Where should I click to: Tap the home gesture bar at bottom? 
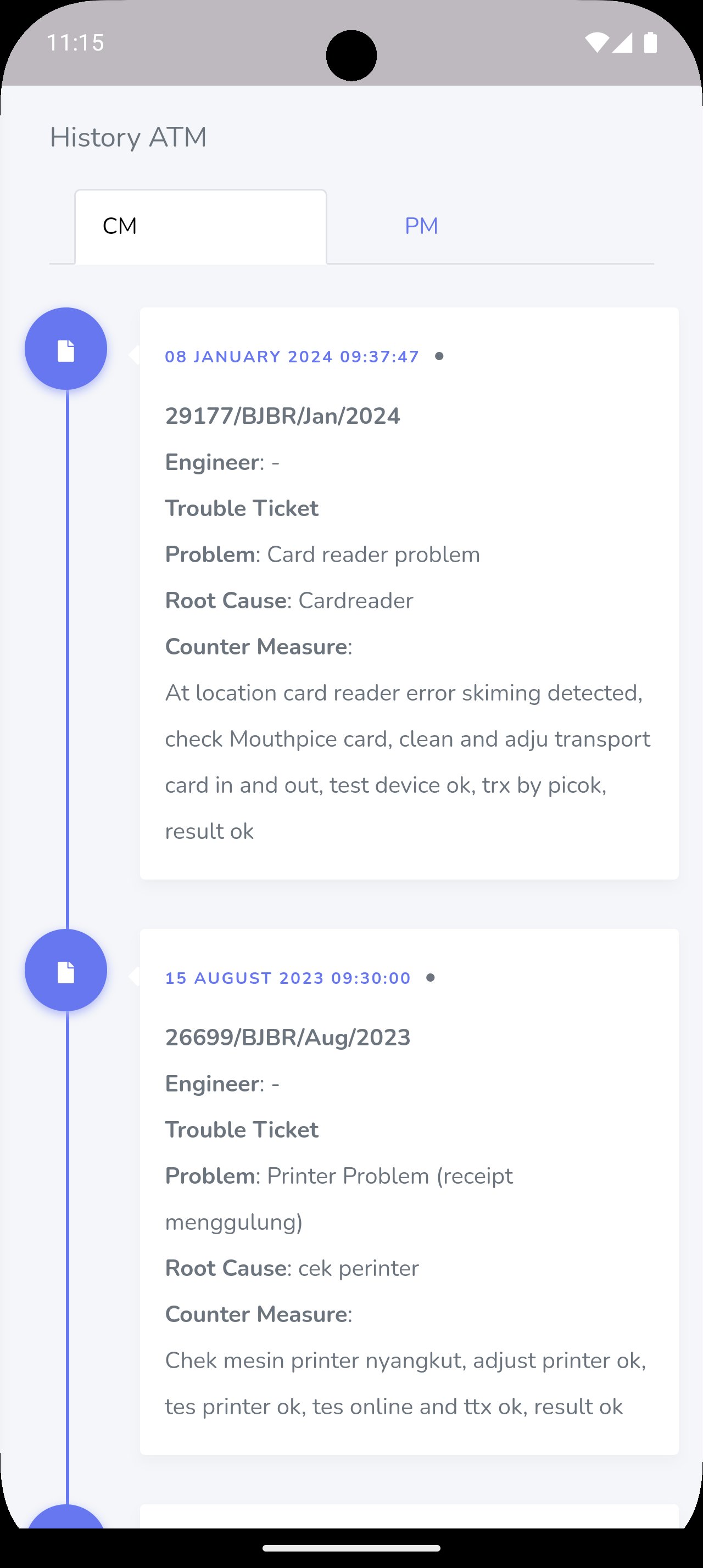351,1548
